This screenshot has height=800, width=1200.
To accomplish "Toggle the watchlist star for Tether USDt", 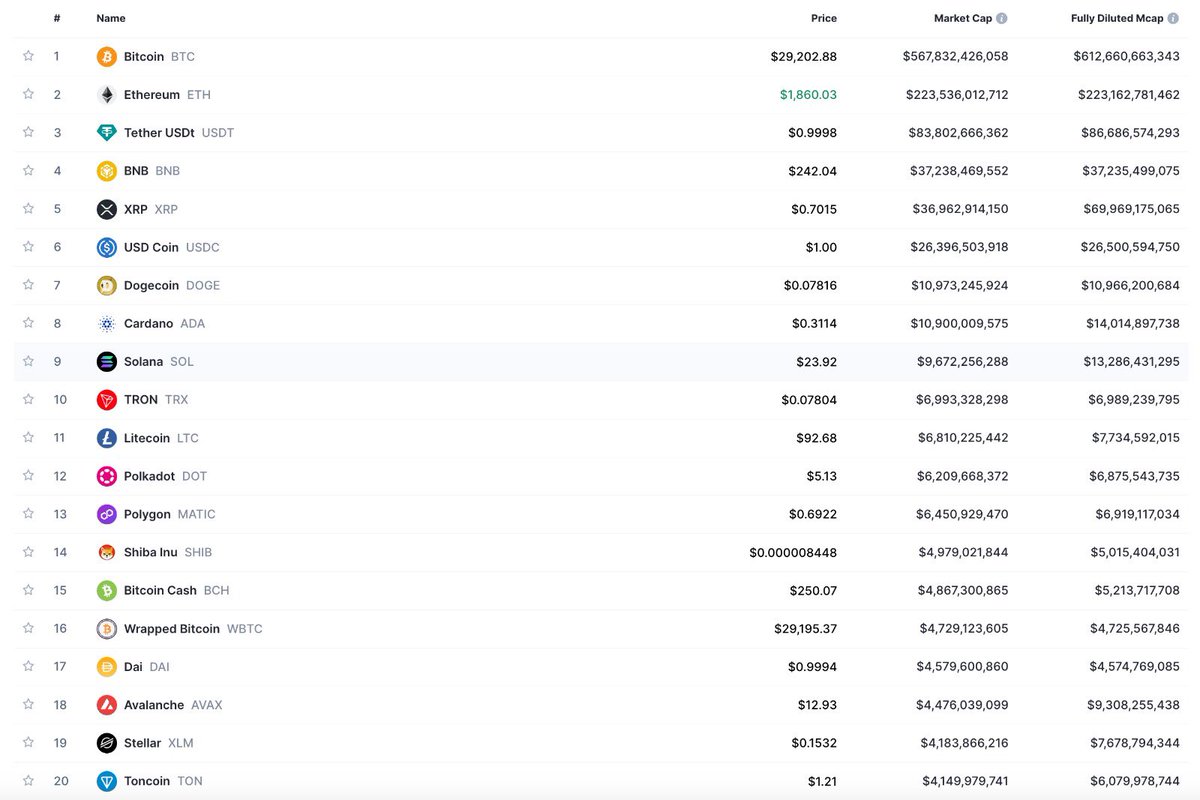I will [x=28, y=132].
